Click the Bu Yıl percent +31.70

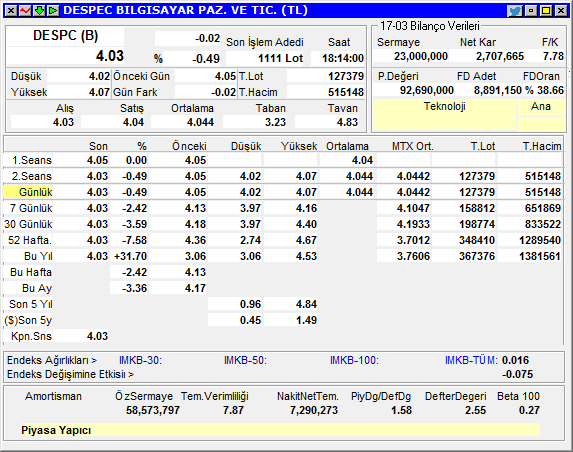130,256
